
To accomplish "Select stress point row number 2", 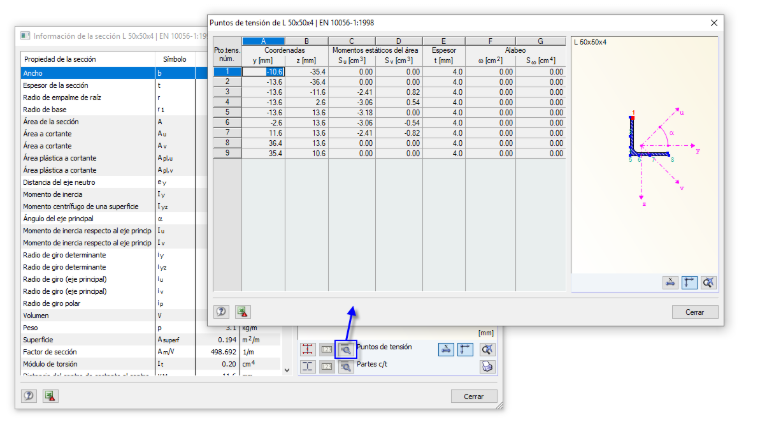I will click(x=227, y=81).
